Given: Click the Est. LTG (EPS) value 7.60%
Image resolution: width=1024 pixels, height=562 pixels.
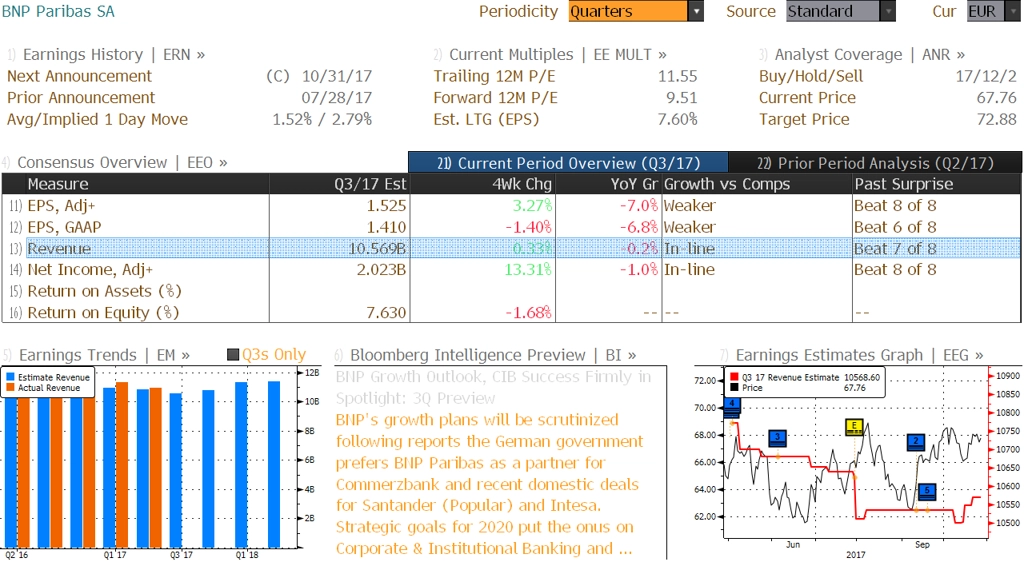Looking at the screenshot, I should [x=677, y=119].
